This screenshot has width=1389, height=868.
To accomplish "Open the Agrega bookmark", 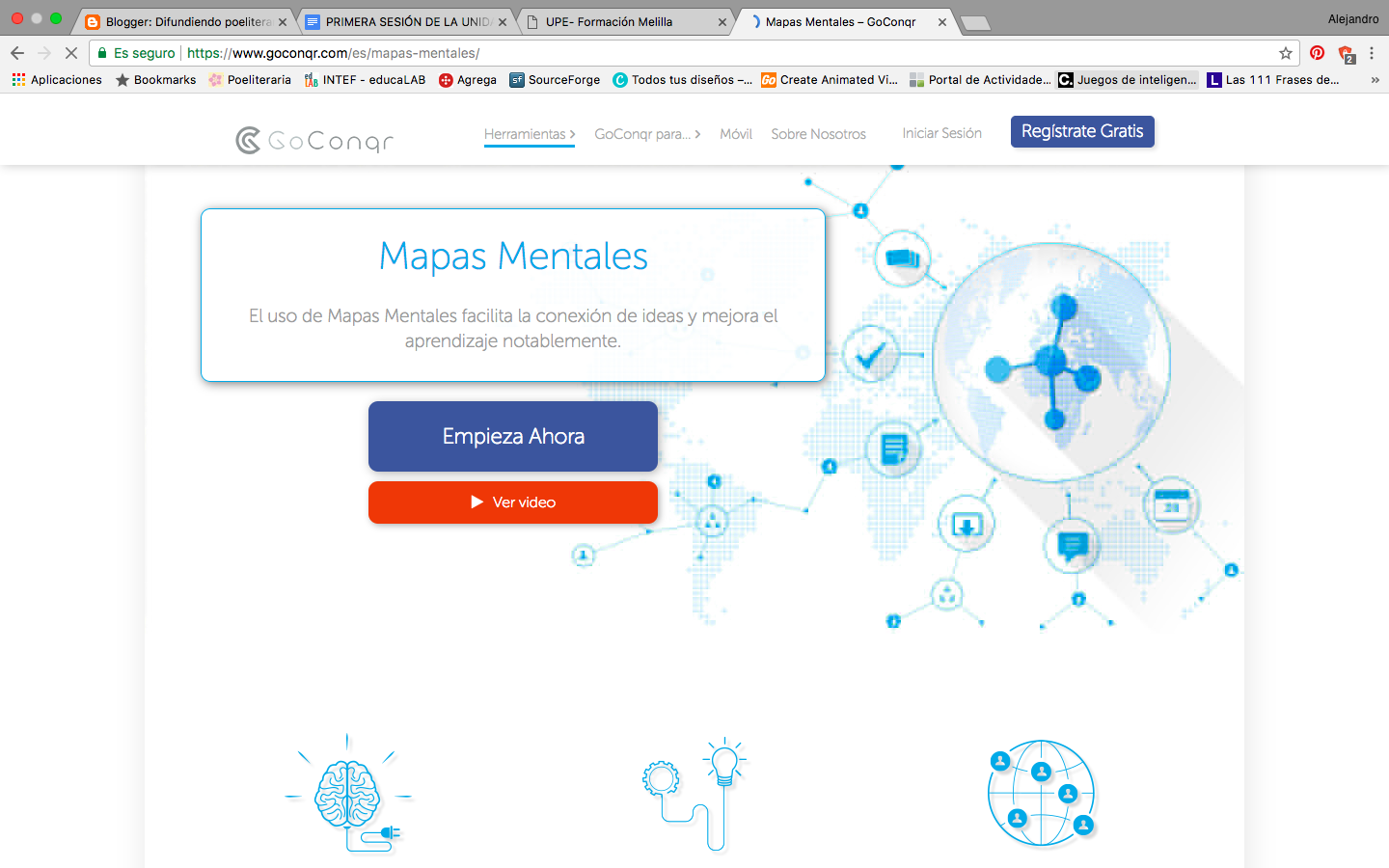I will pos(468,80).
